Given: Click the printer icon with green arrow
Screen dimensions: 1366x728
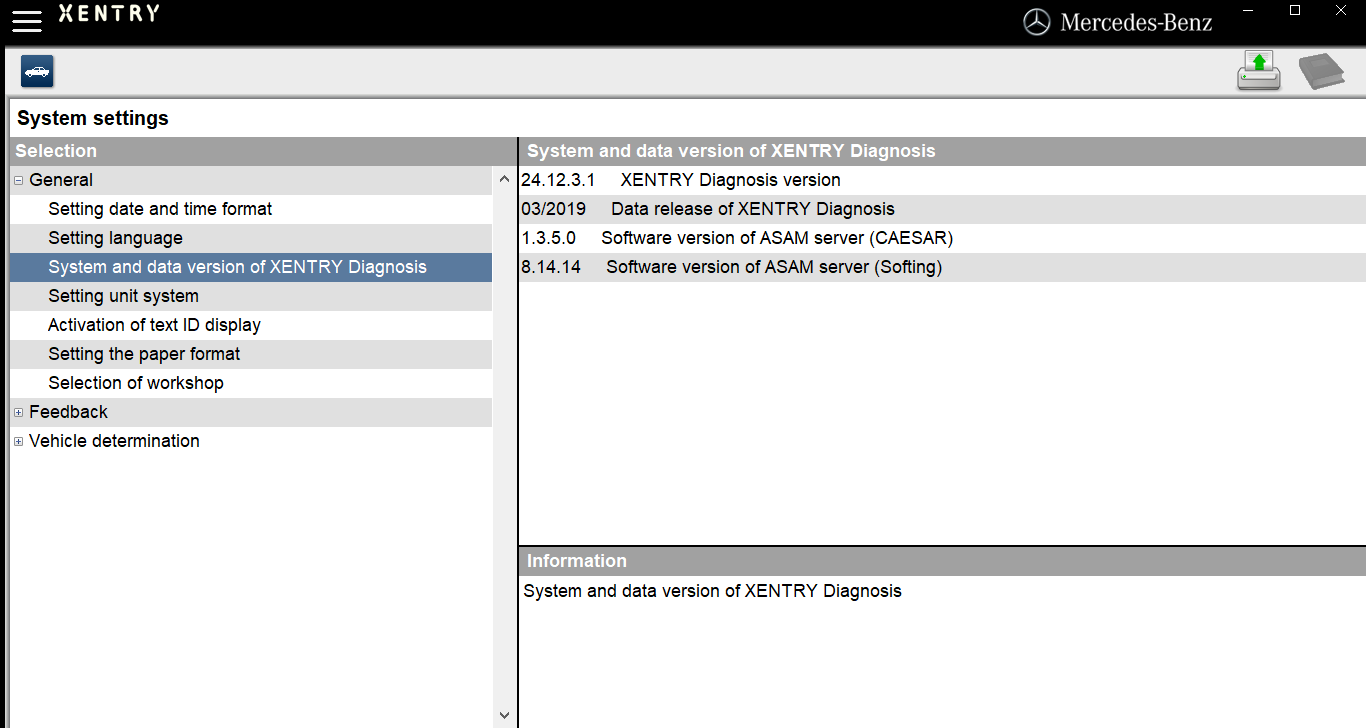Looking at the screenshot, I should click(x=1259, y=71).
